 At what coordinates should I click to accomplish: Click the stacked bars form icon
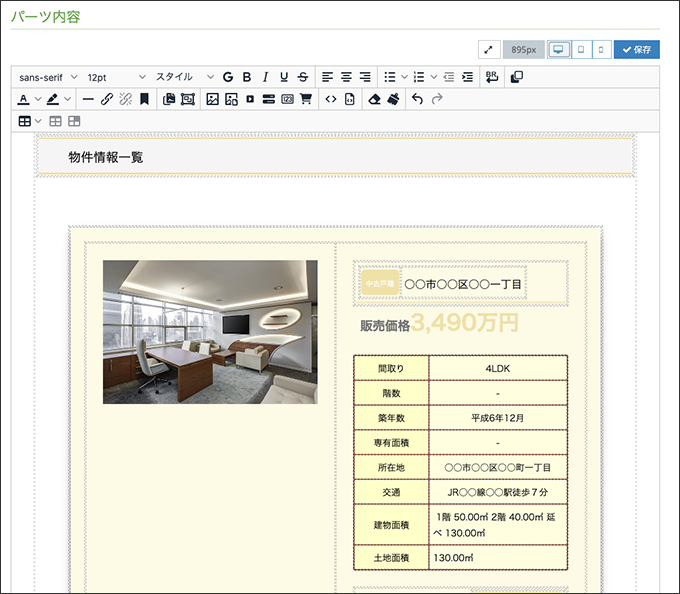(x=268, y=99)
